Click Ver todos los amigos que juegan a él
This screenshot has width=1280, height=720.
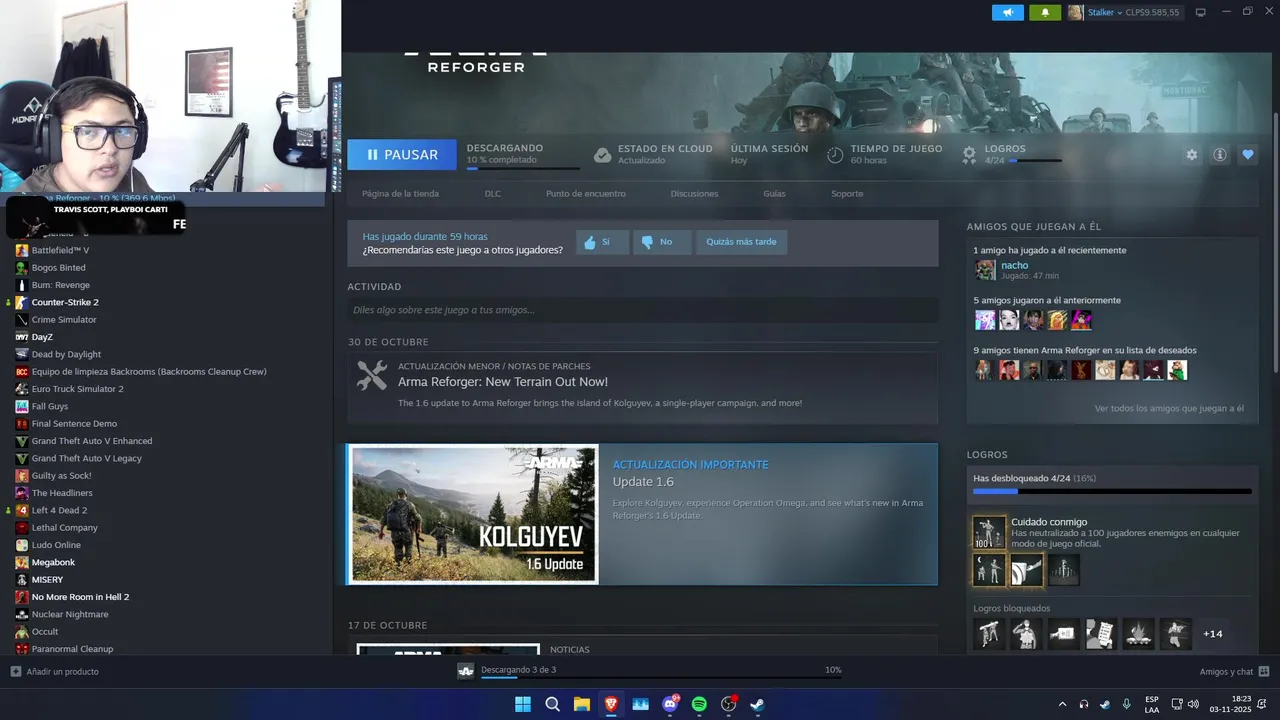coord(1169,408)
